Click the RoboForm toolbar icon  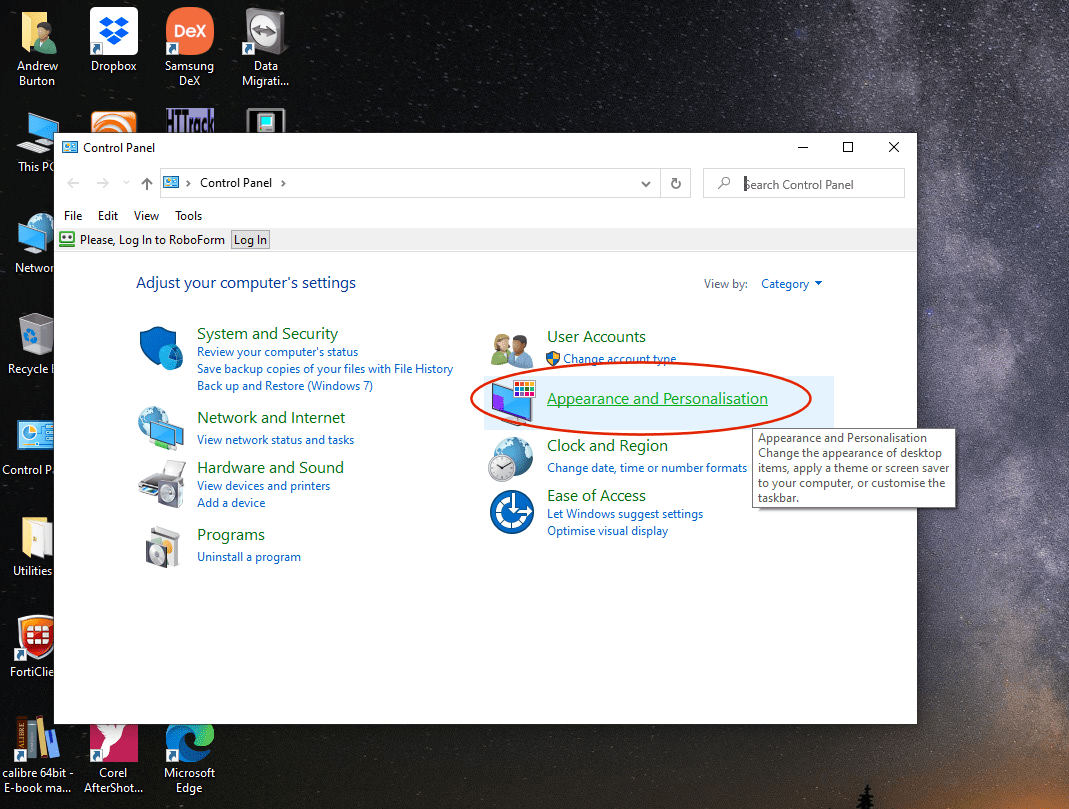coord(67,239)
